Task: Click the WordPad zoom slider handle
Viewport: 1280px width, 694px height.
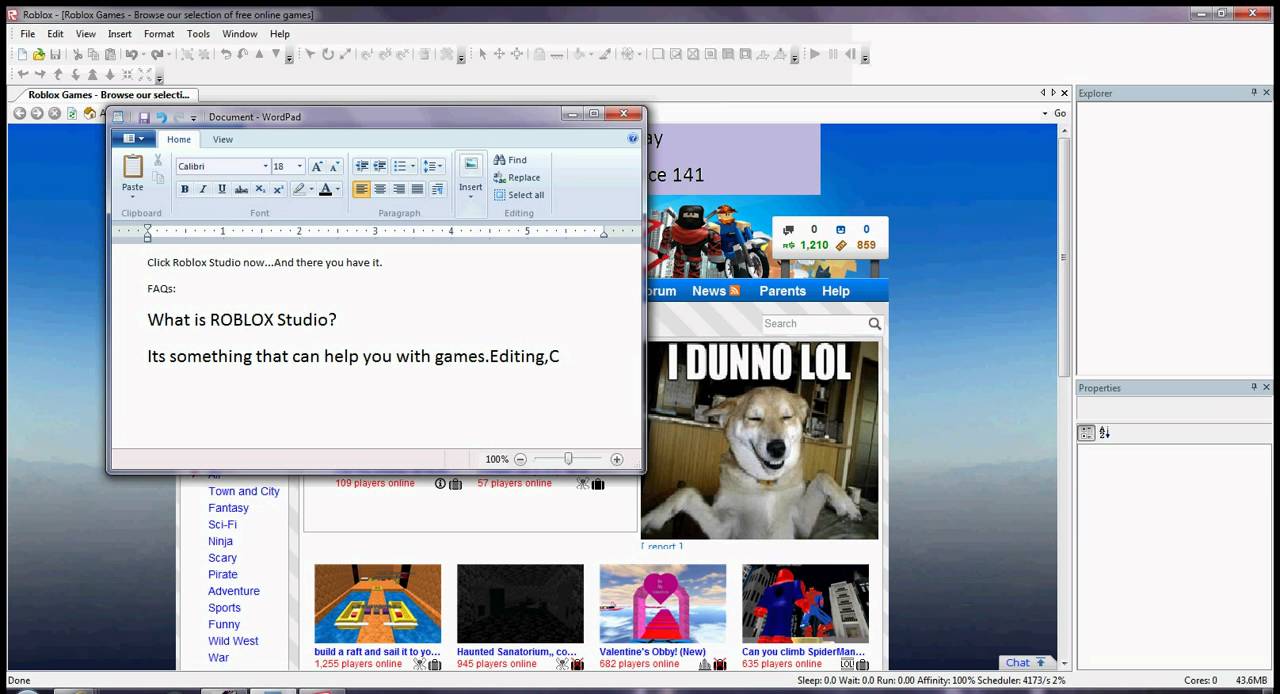Action: [x=568, y=459]
